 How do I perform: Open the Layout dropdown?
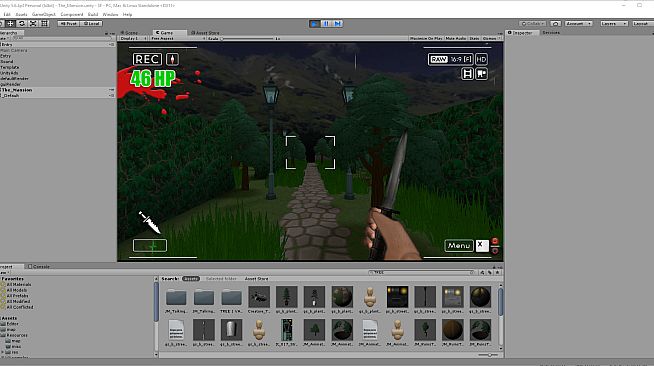click(642, 24)
